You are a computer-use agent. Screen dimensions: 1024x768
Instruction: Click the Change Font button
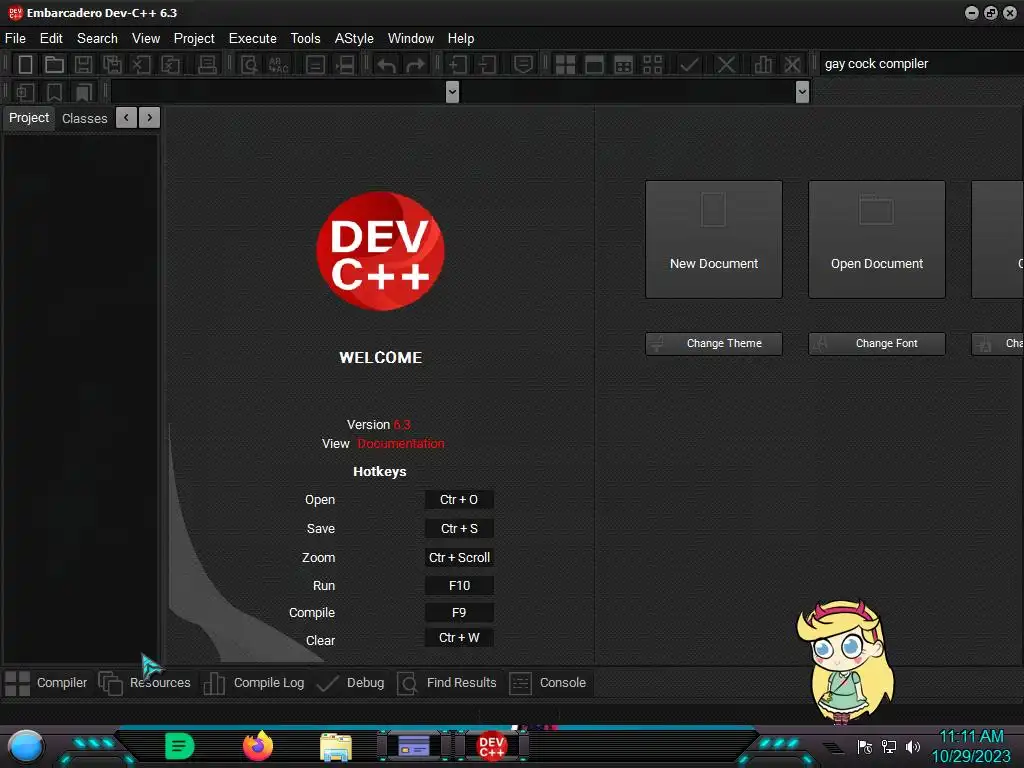[876, 344]
